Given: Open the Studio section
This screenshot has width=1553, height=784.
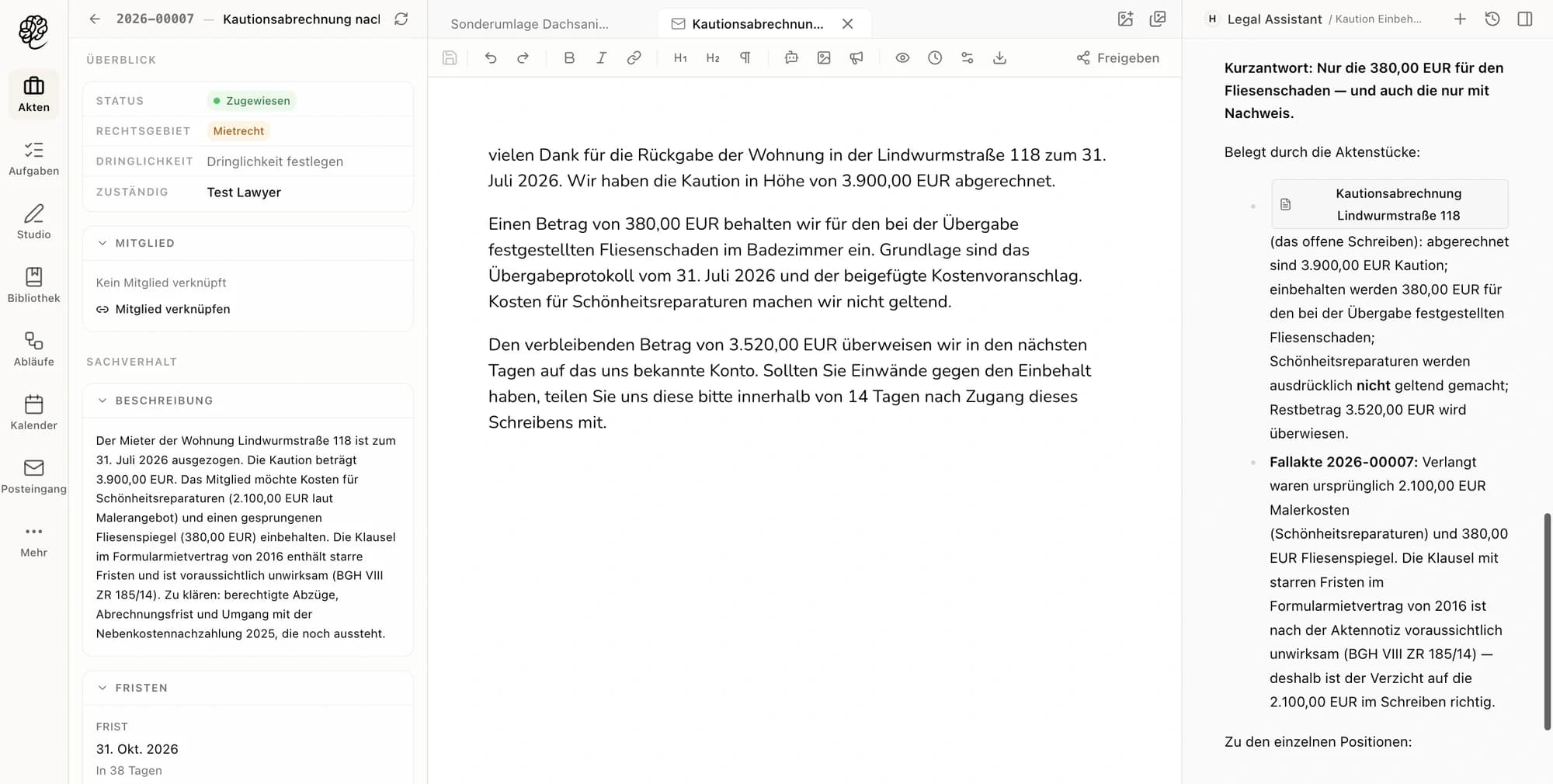Looking at the screenshot, I should (33, 222).
